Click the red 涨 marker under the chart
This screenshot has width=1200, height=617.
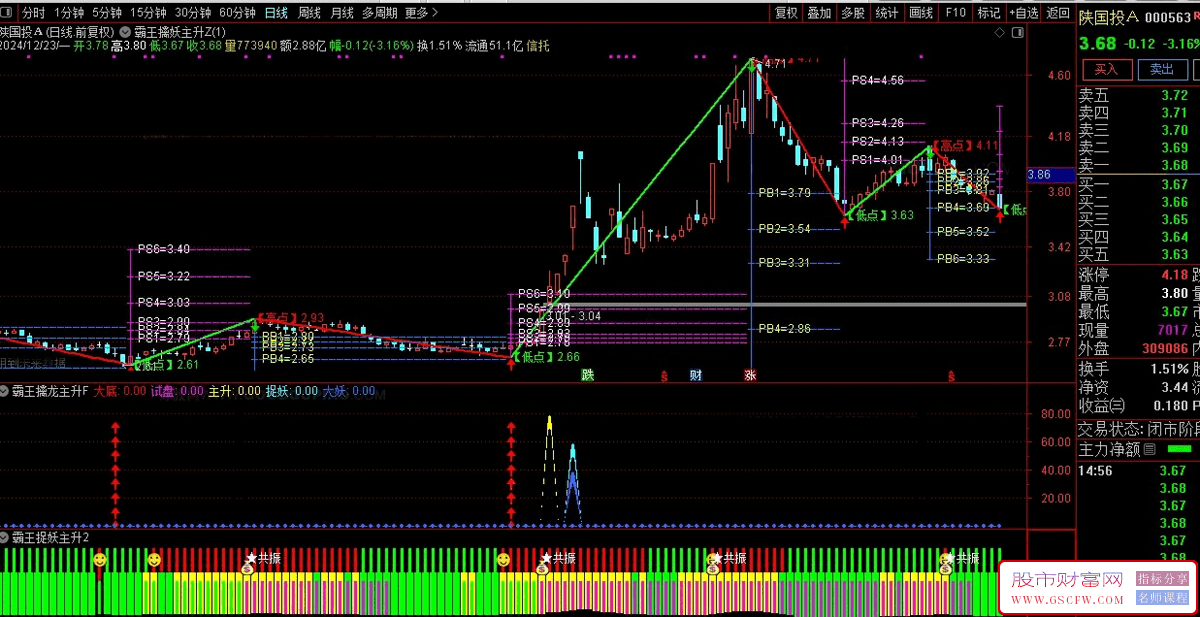[x=750, y=375]
